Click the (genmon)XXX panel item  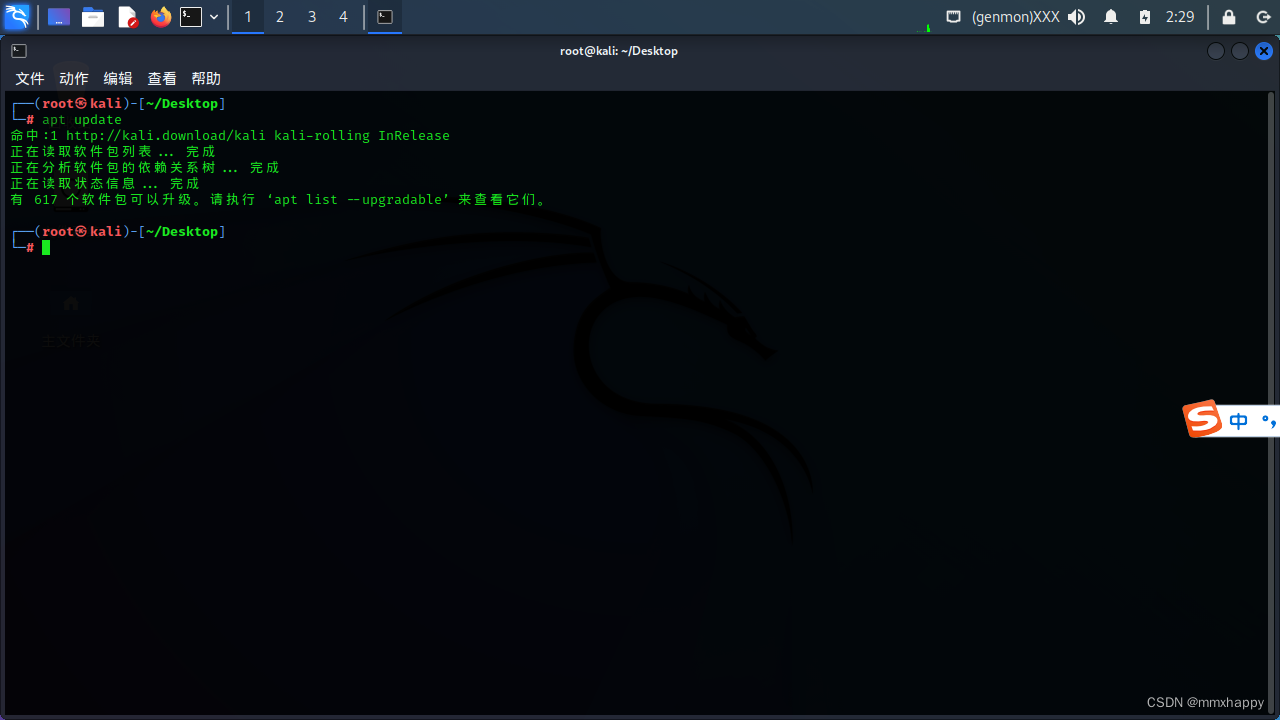click(x=1016, y=17)
